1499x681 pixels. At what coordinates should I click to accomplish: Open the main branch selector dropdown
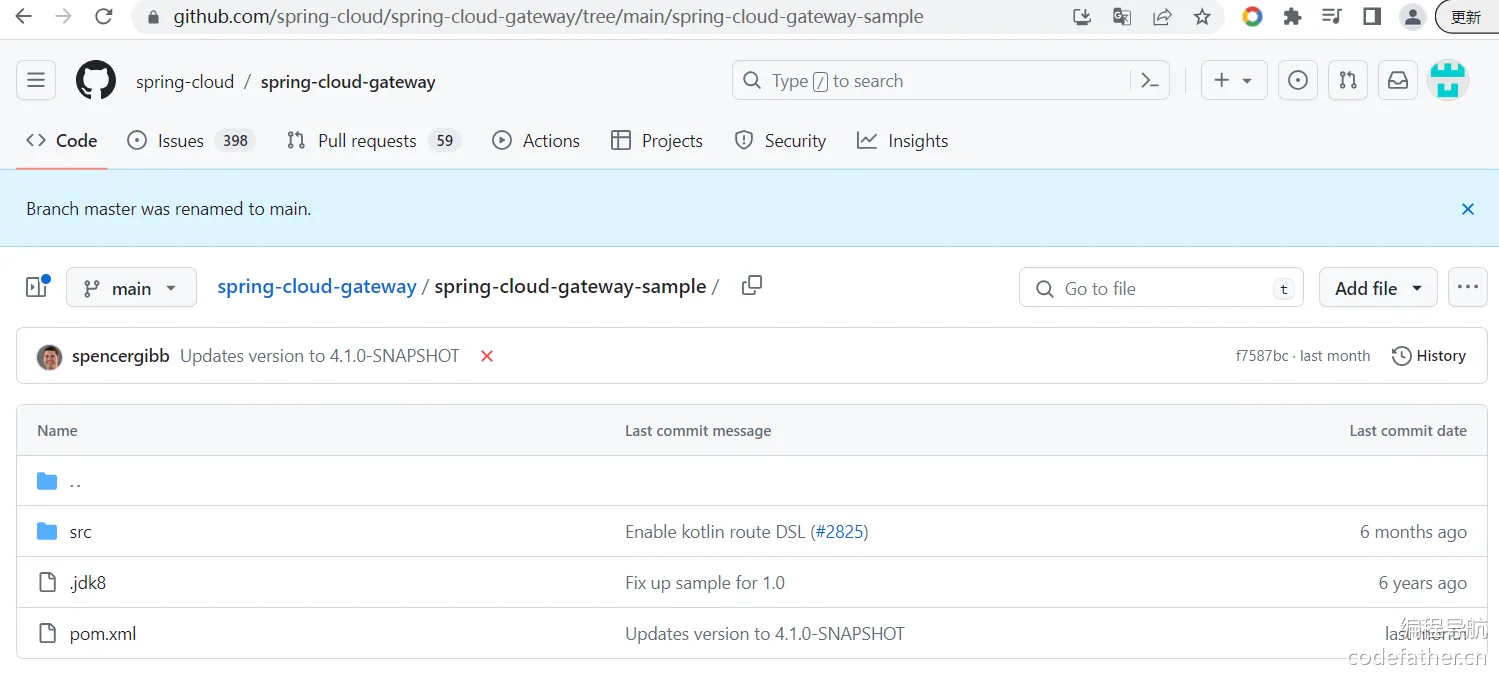pos(131,288)
